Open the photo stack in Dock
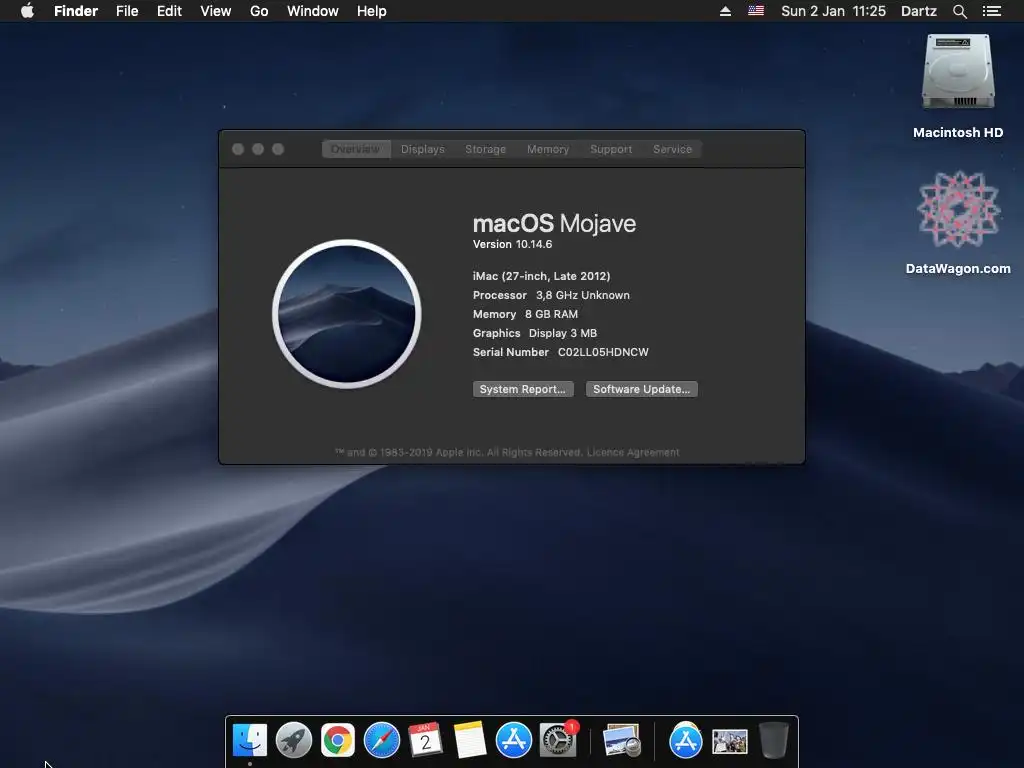The height and width of the screenshot is (768, 1024). pyautogui.click(x=729, y=742)
